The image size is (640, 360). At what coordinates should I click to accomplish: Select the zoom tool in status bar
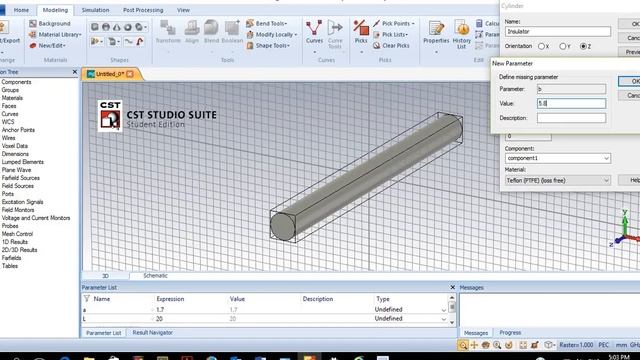coord(462,345)
